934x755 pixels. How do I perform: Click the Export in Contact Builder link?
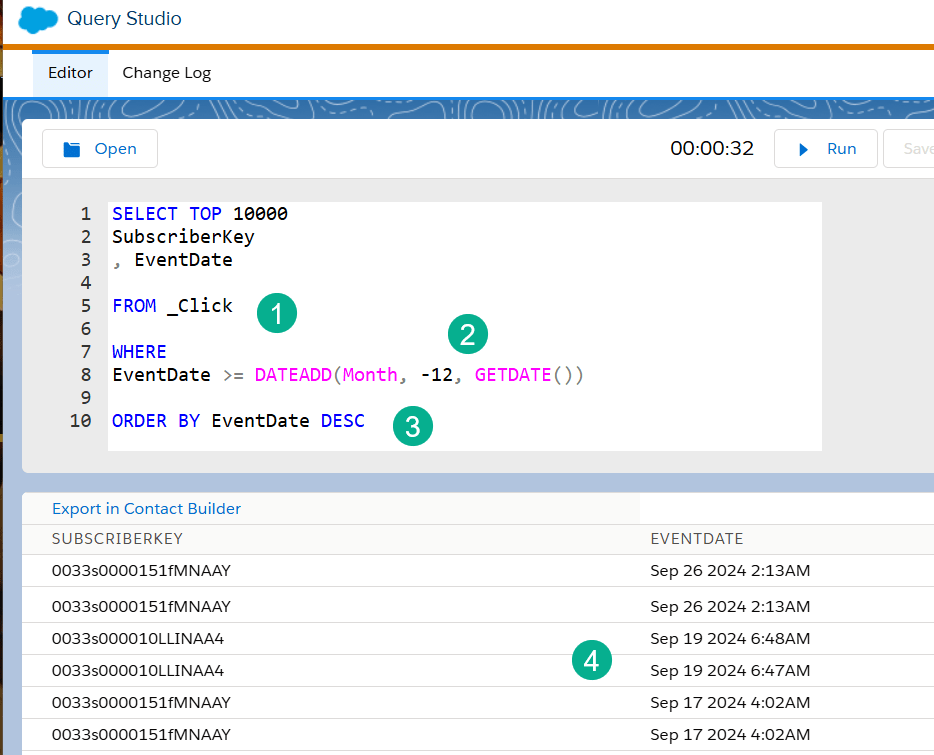146,509
